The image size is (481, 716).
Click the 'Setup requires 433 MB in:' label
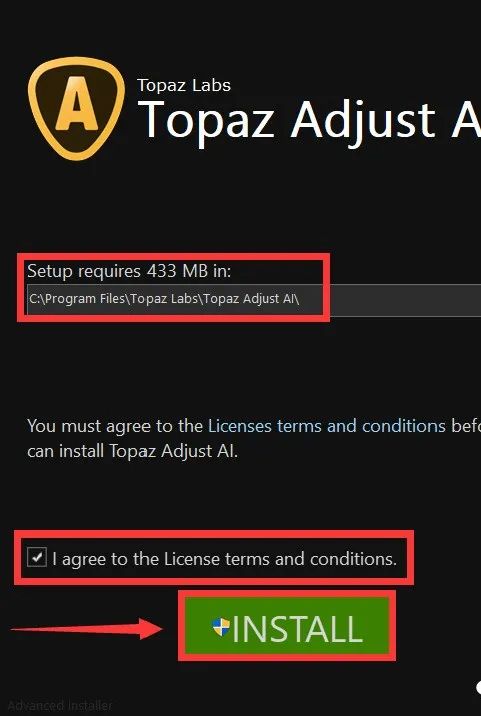(129, 271)
